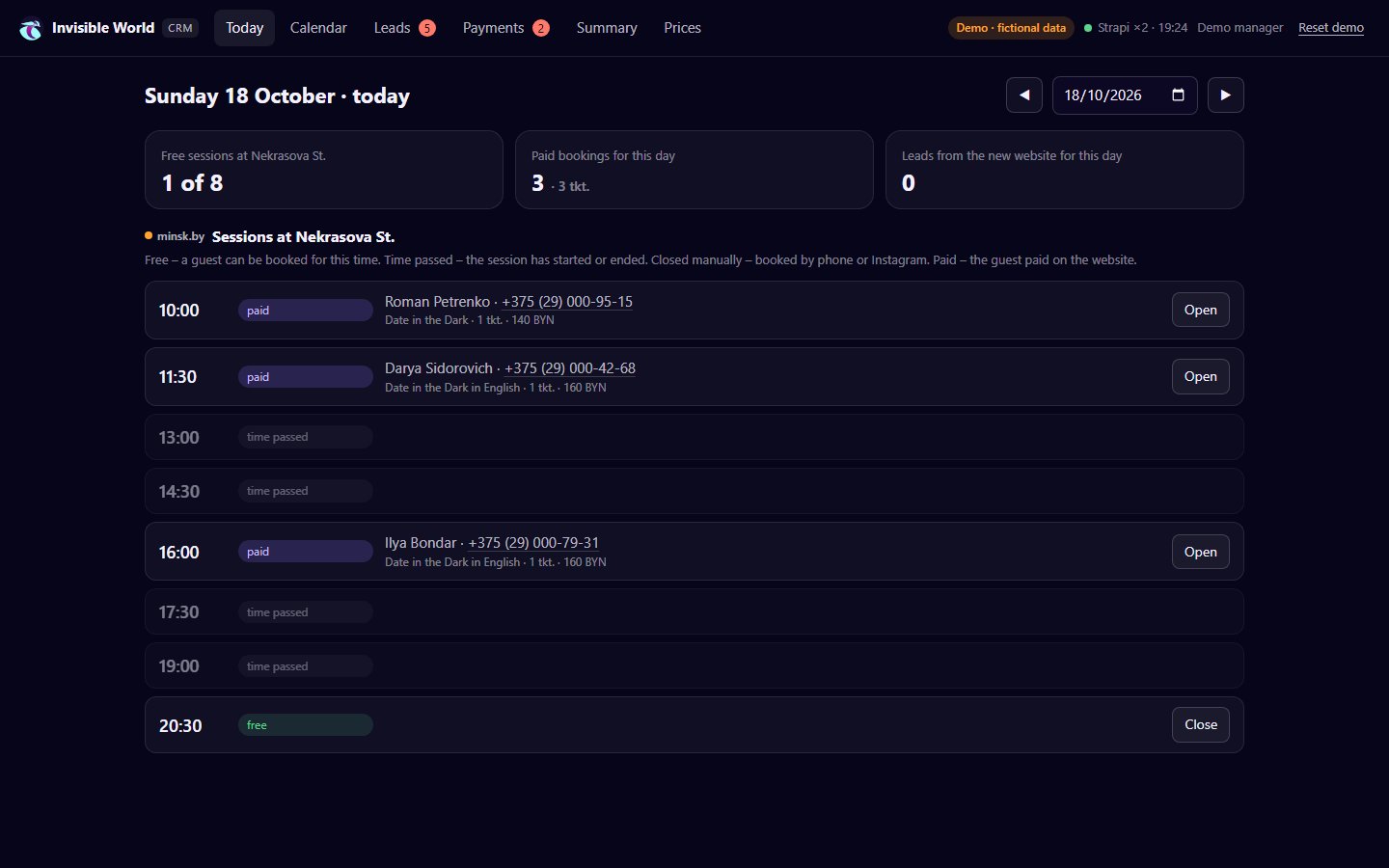Click the Paid bookings for this day card
This screenshot has height=868, width=1389.
(694, 170)
